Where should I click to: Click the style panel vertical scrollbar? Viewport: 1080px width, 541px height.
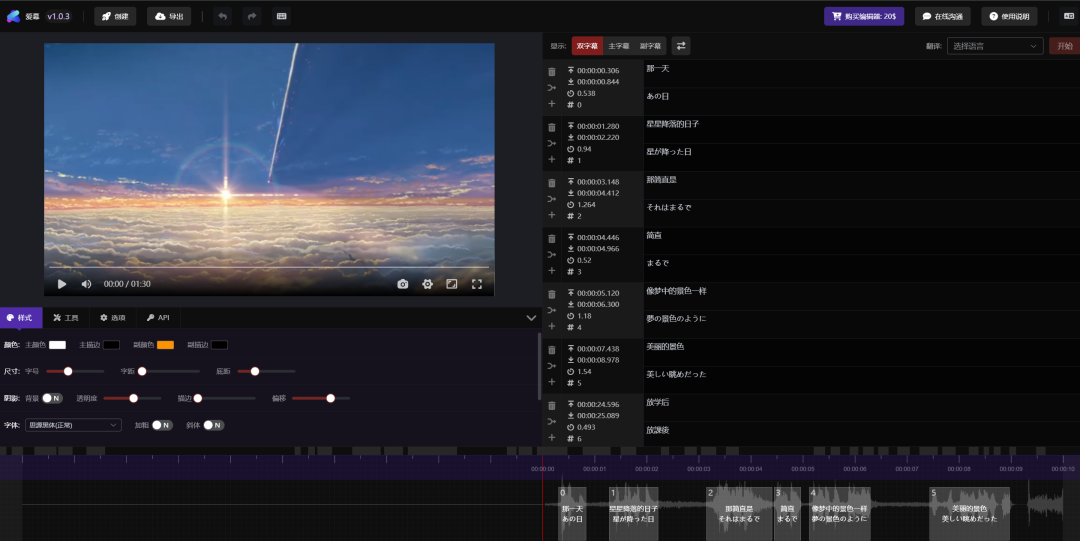(x=539, y=366)
